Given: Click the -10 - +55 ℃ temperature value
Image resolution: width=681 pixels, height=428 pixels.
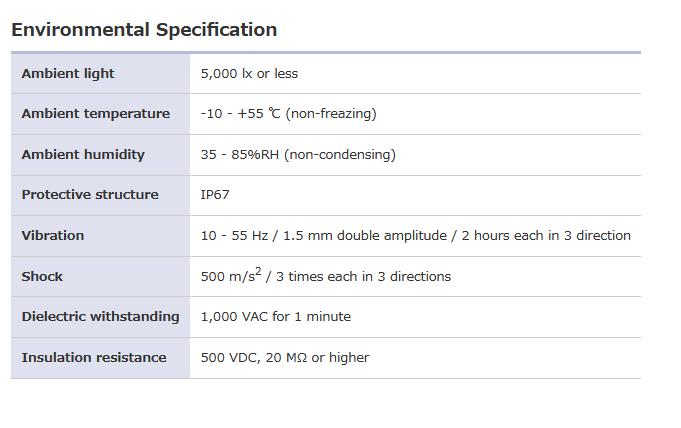Looking at the screenshot, I should (x=240, y=114).
